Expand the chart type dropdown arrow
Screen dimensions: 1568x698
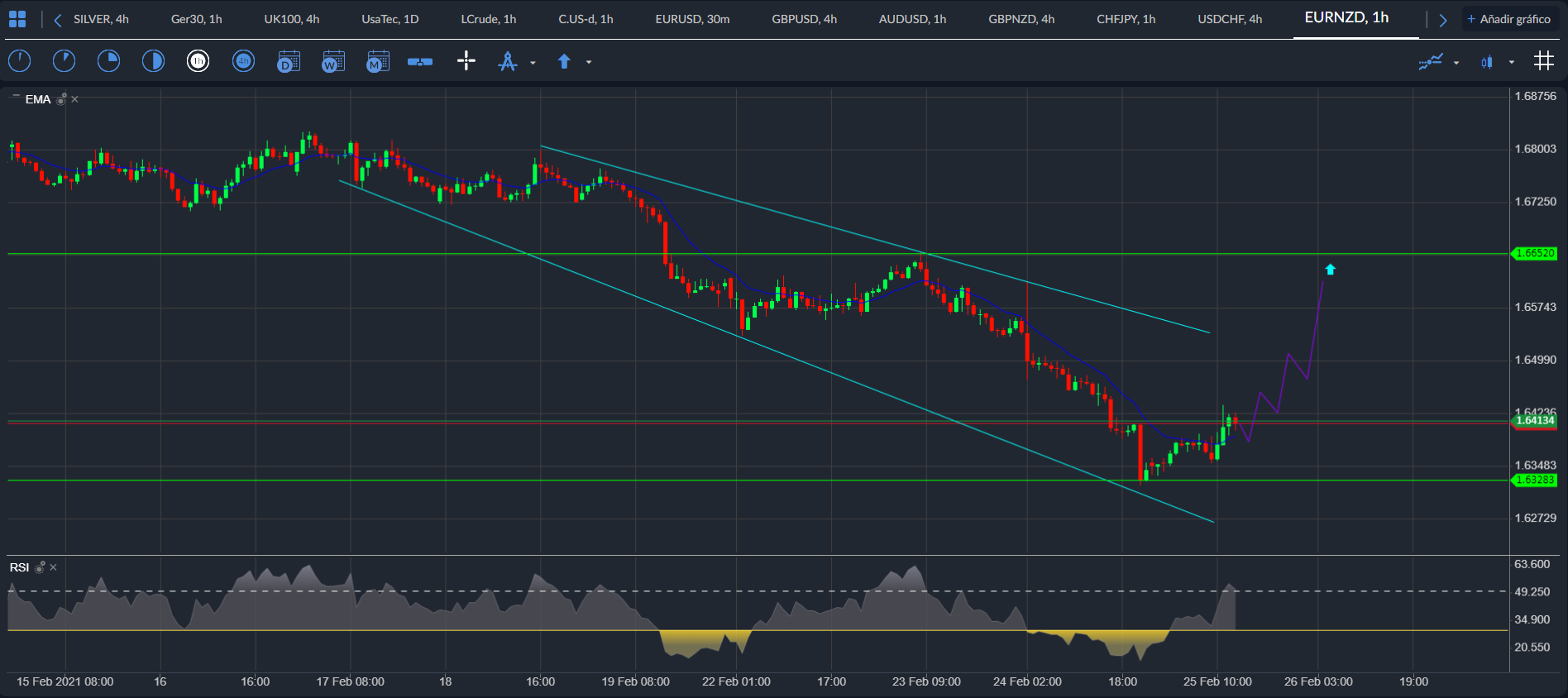1512,62
